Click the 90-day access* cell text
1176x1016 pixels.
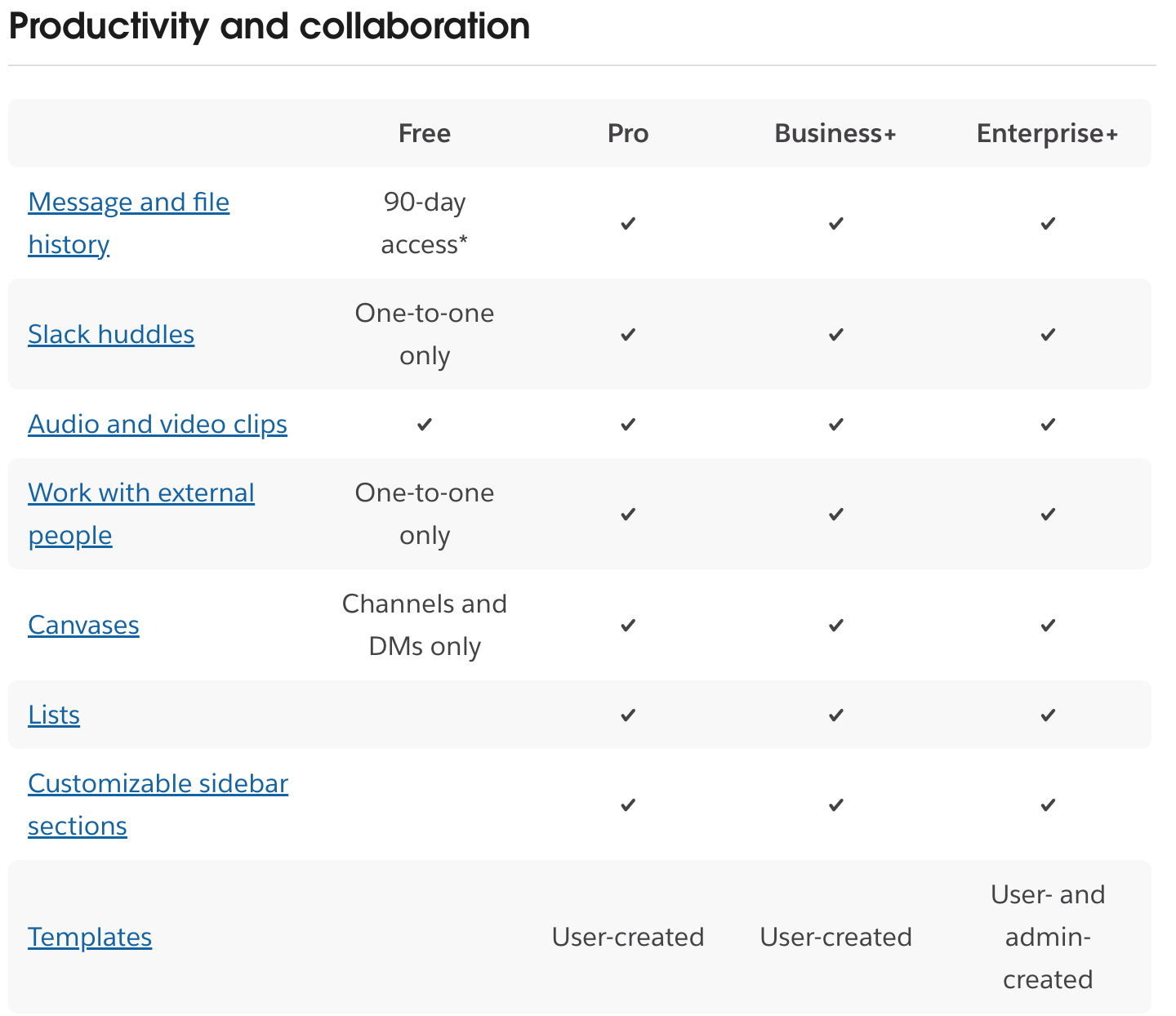pos(425,223)
